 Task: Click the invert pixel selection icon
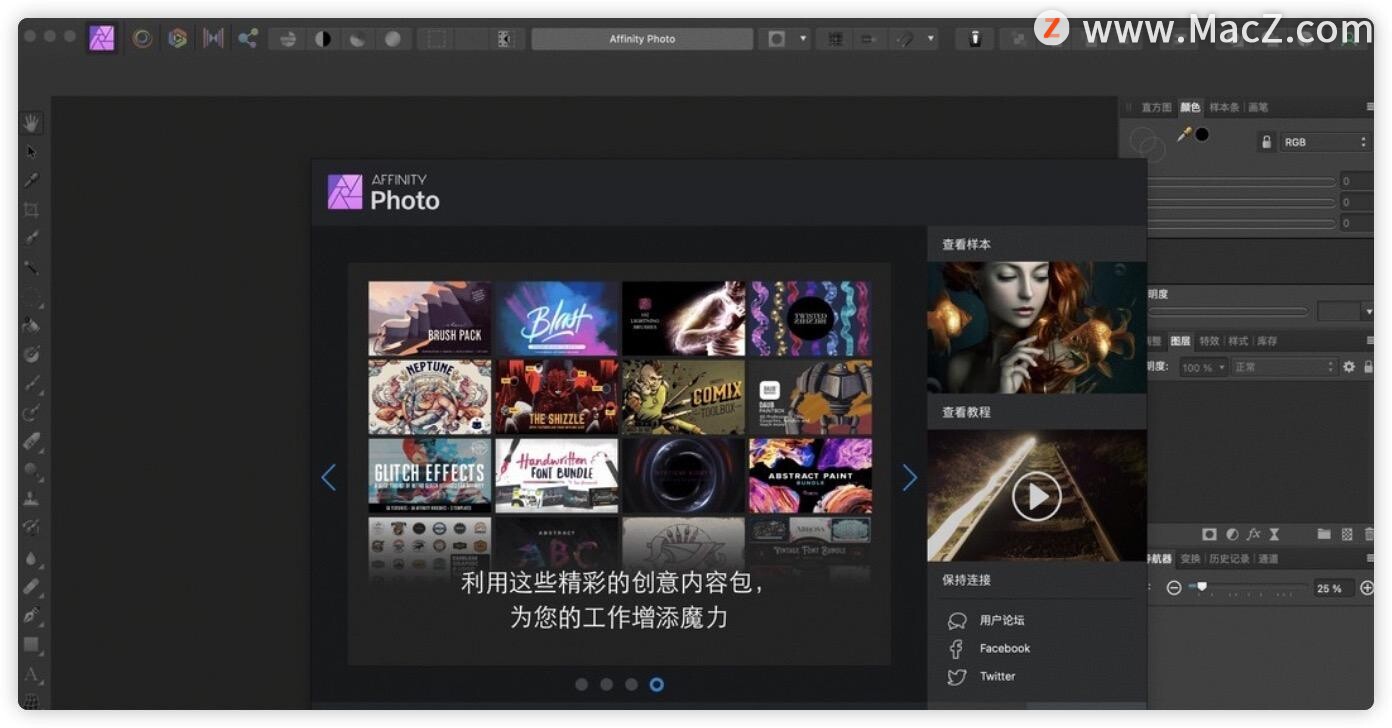[505, 39]
